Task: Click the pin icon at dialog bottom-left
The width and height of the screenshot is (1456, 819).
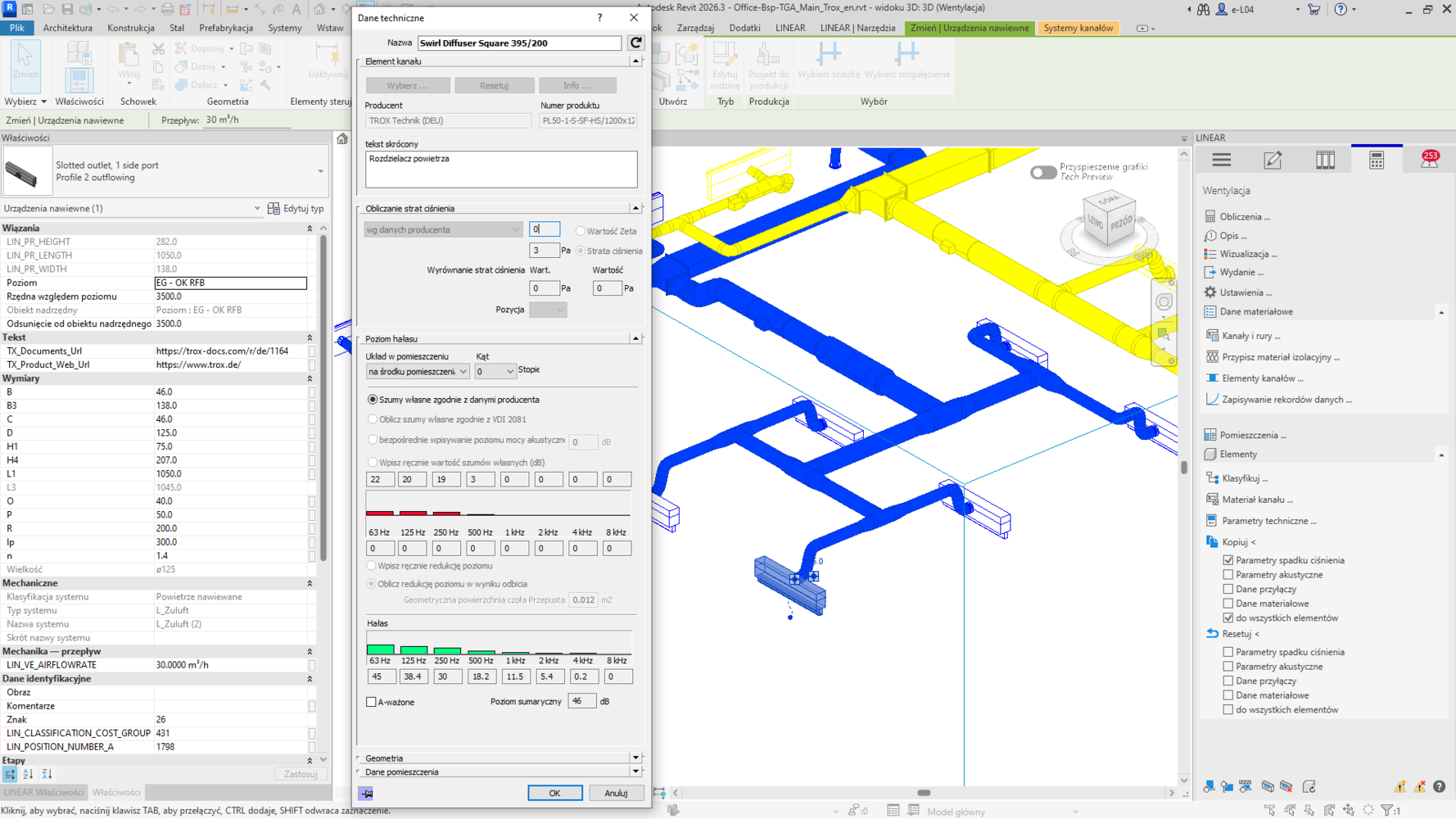Action: point(366,793)
